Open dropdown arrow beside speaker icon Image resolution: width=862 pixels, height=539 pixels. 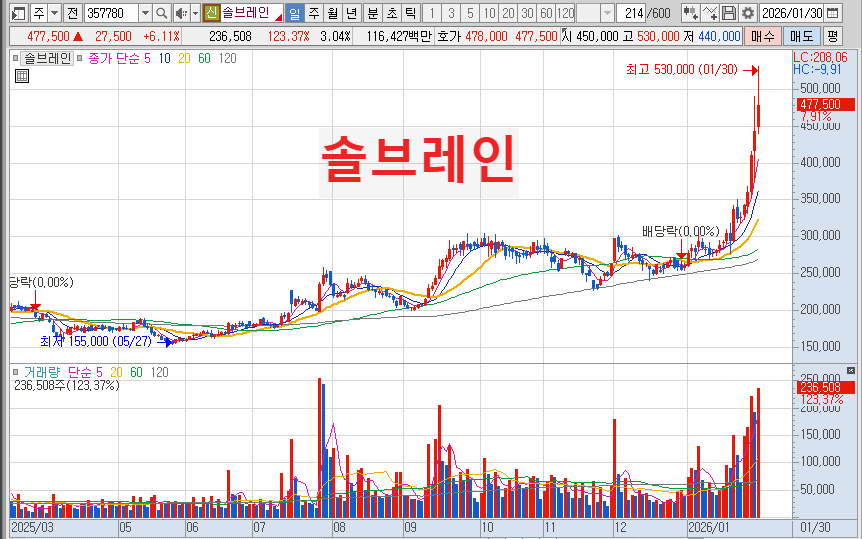[x=195, y=13]
